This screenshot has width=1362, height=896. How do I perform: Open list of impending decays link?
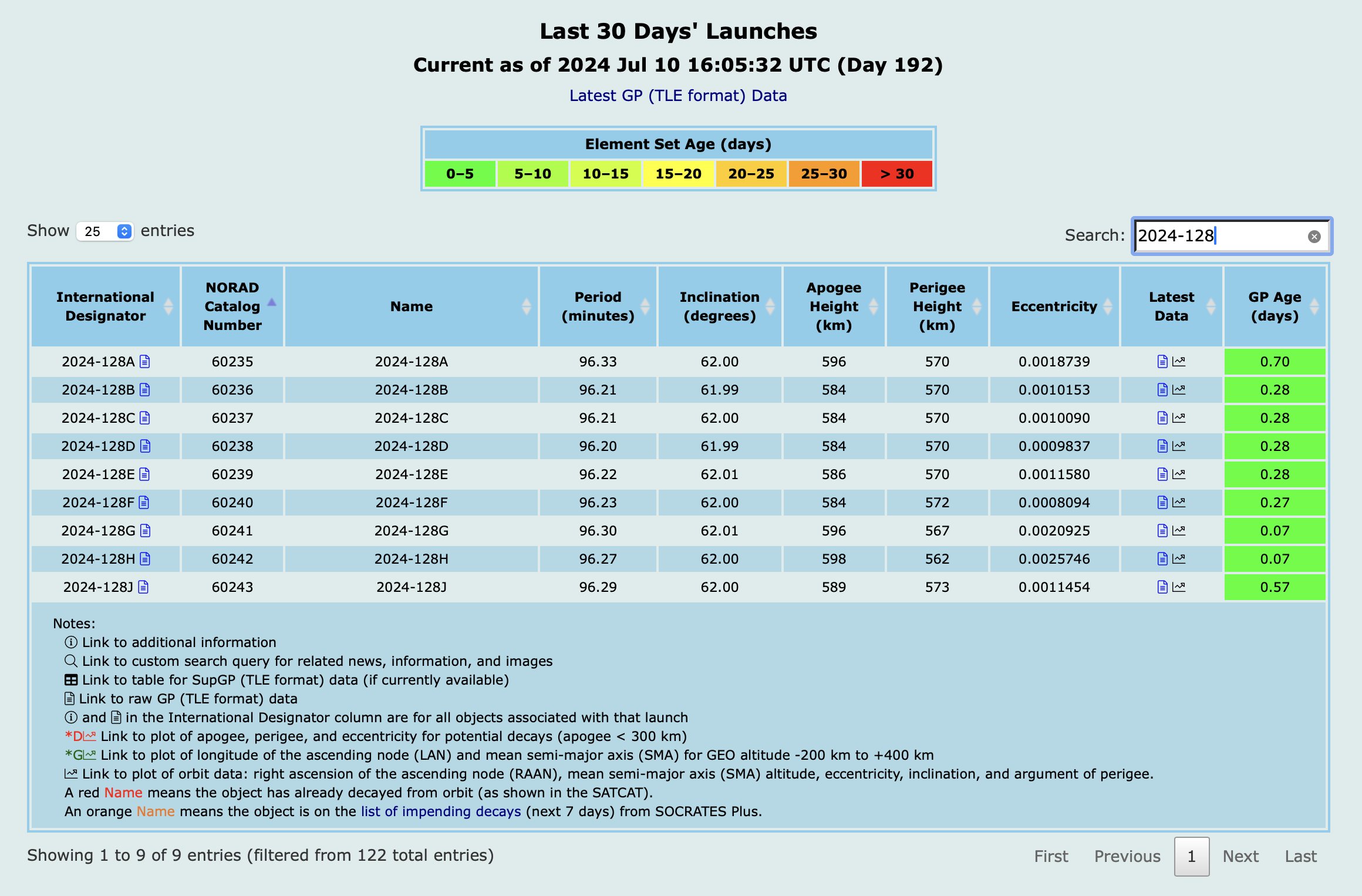coord(441,811)
